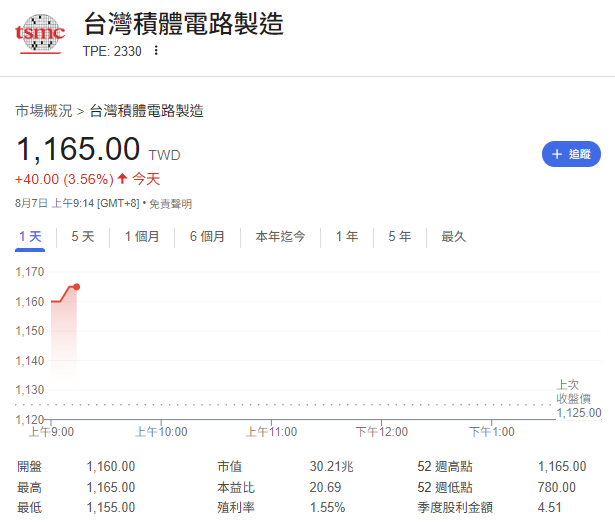Click the change value +40.00 (3.56%)
The image size is (615, 526).
tap(64, 180)
